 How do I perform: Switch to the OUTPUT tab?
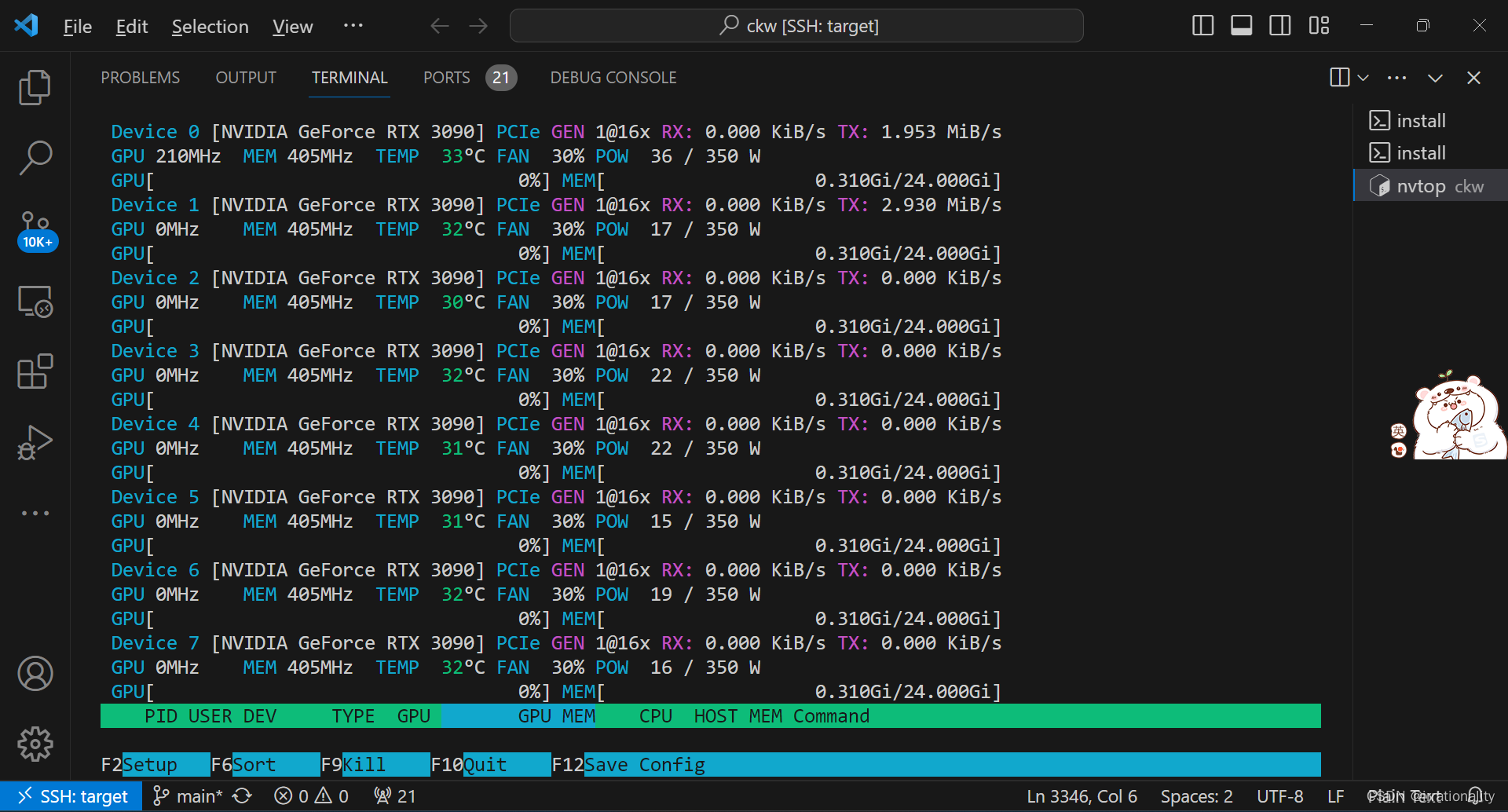(x=246, y=78)
